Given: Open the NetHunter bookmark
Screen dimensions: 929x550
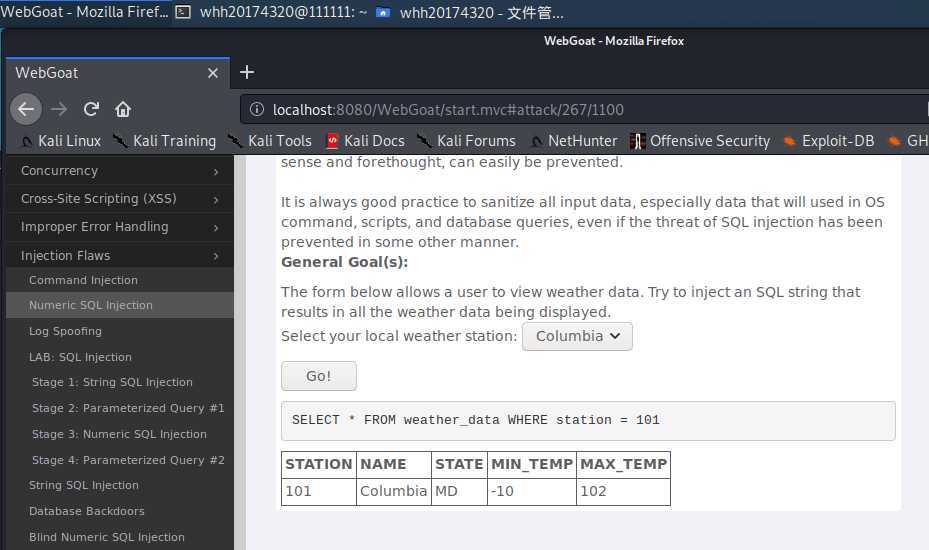Looking at the screenshot, I should coord(574,141).
